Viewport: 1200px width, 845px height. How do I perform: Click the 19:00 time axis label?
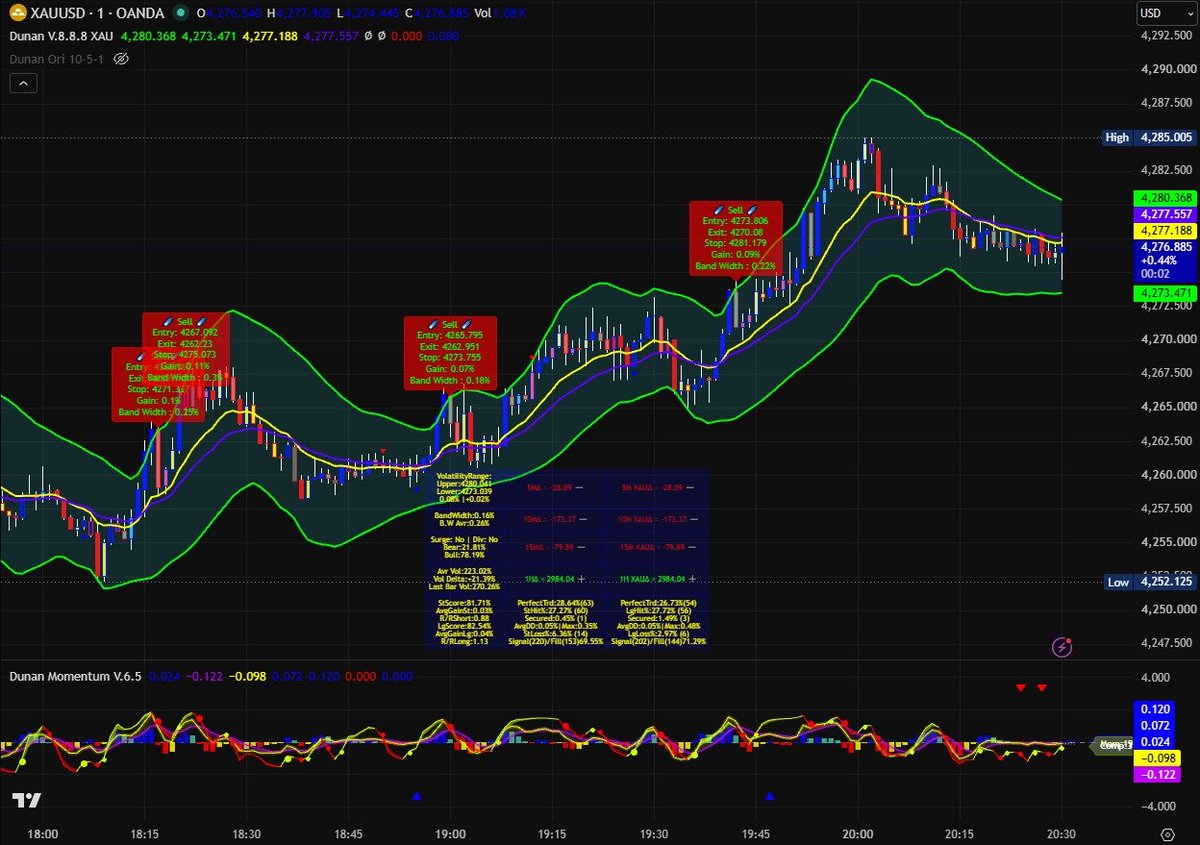(450, 832)
